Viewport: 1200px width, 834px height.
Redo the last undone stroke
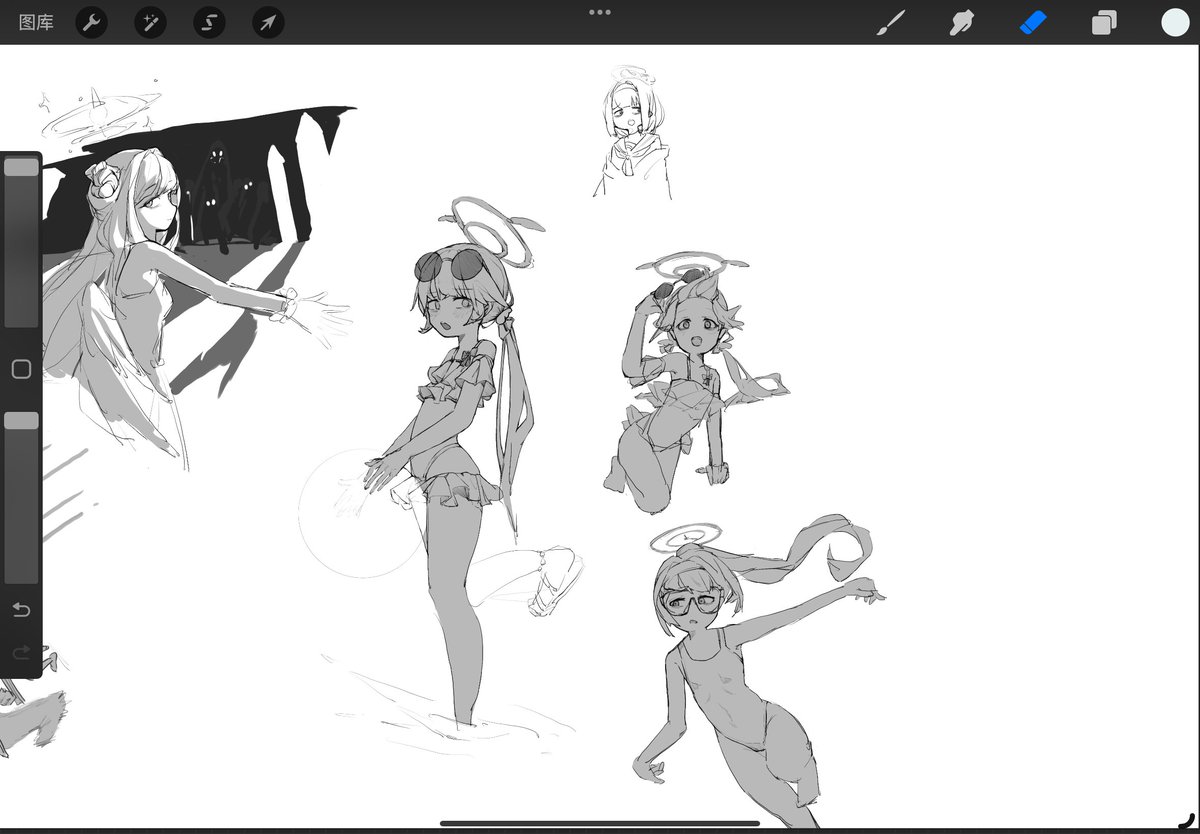coord(21,652)
